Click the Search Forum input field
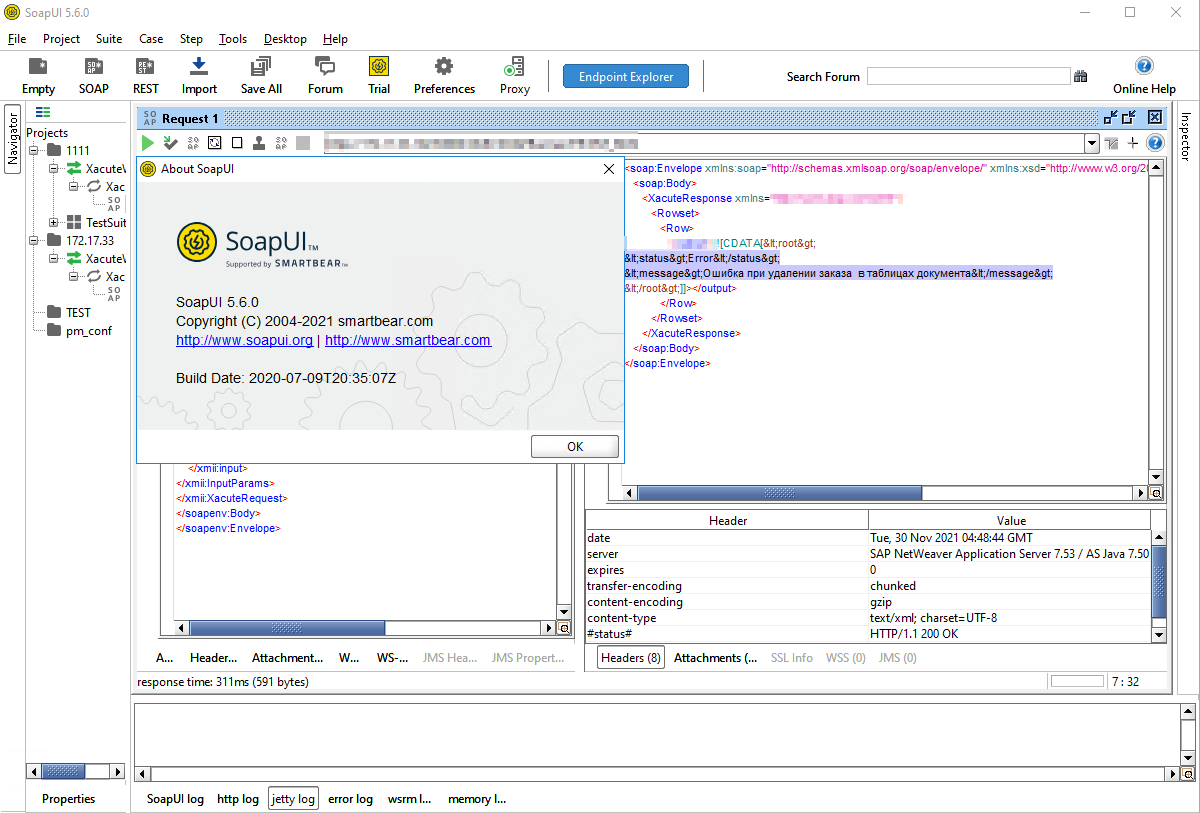Image resolution: width=1200 pixels, height=813 pixels. pos(967,77)
